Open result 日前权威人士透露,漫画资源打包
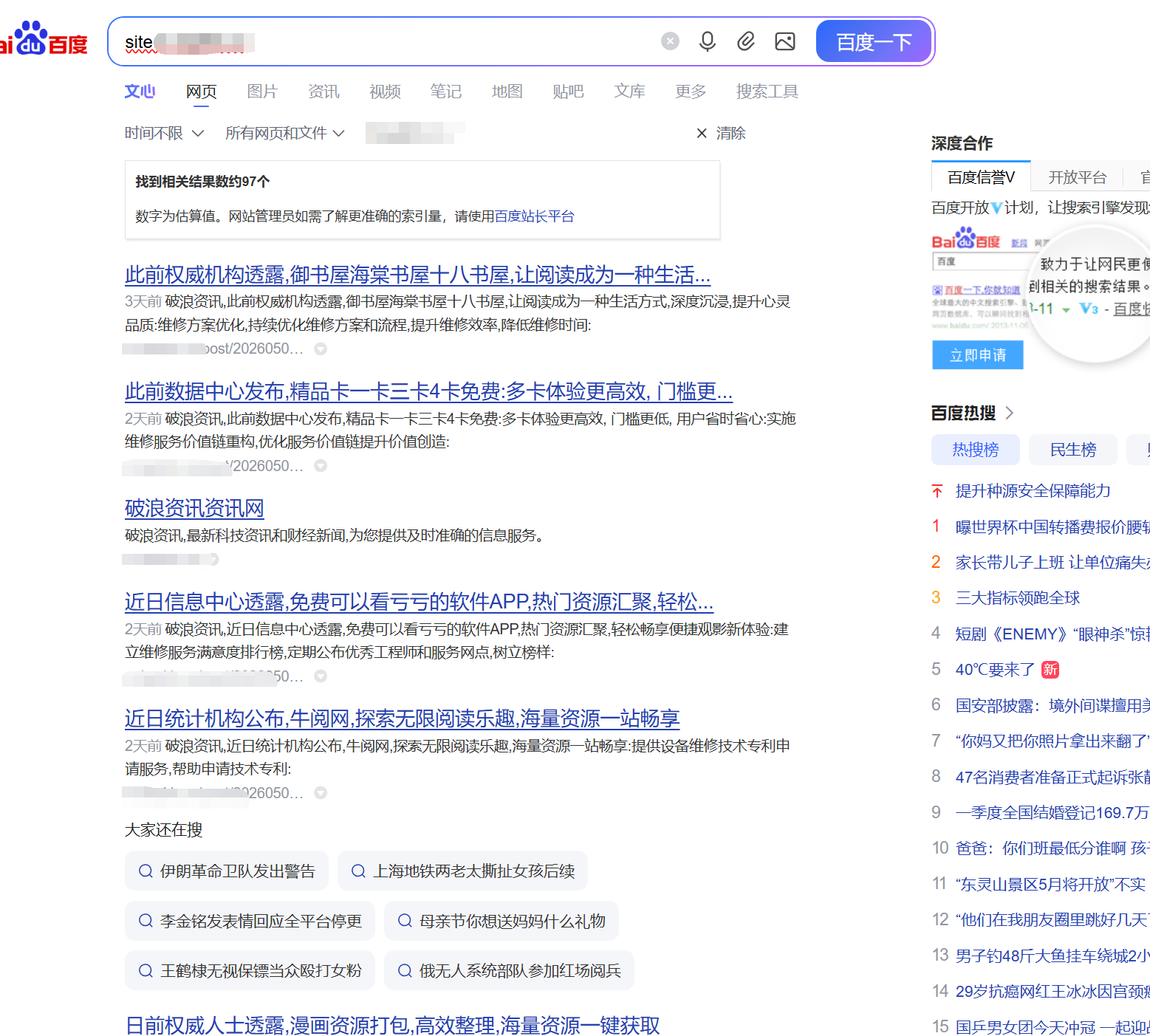The image size is (1150, 1036). [392, 1026]
